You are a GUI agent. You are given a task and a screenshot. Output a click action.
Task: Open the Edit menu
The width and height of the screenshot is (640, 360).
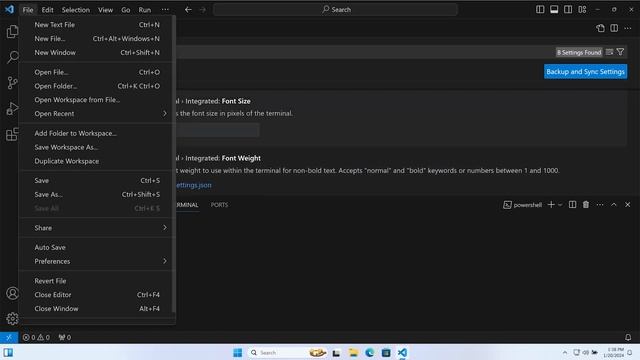click(x=47, y=10)
